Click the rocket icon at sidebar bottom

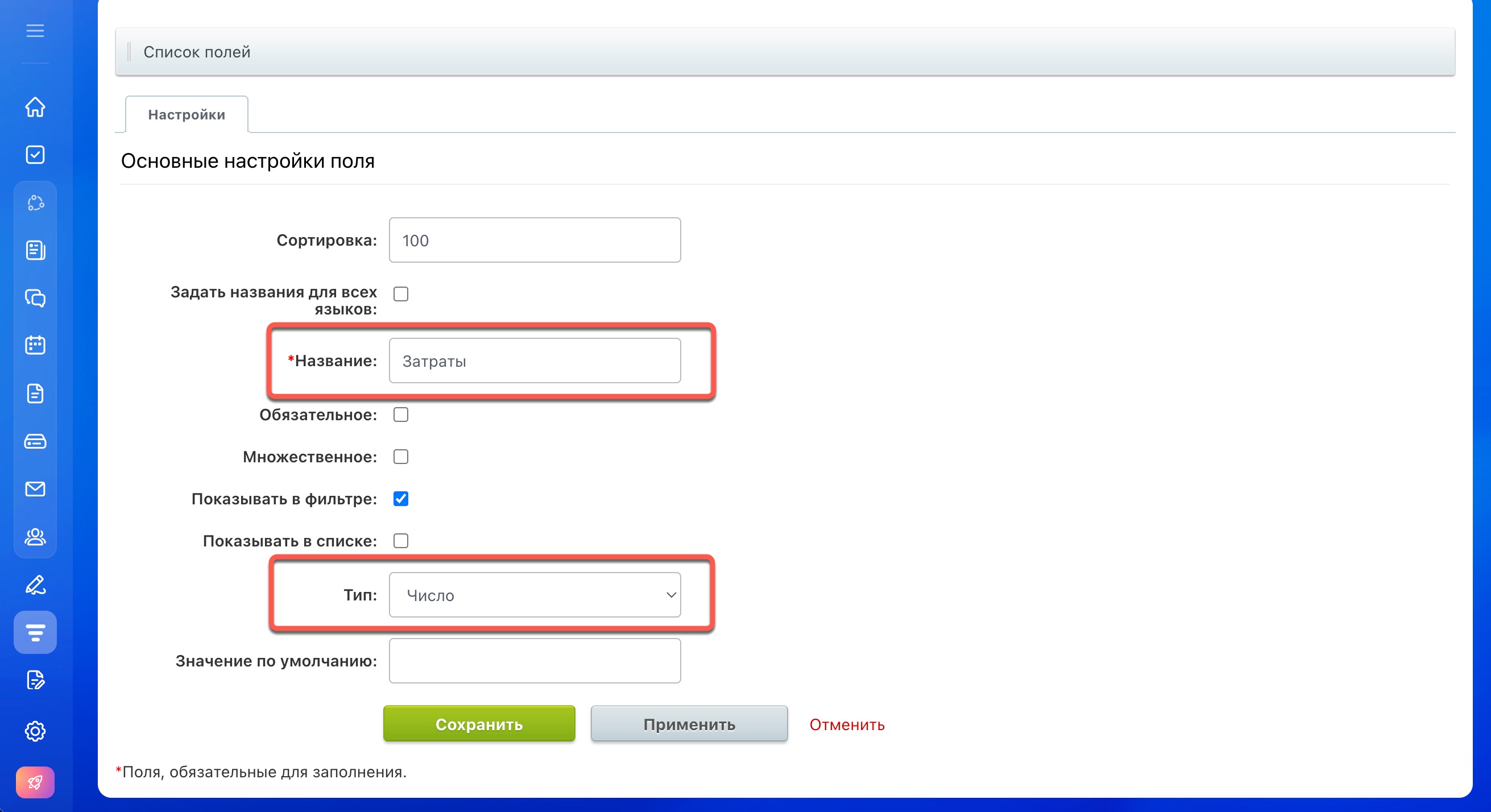coord(35,782)
